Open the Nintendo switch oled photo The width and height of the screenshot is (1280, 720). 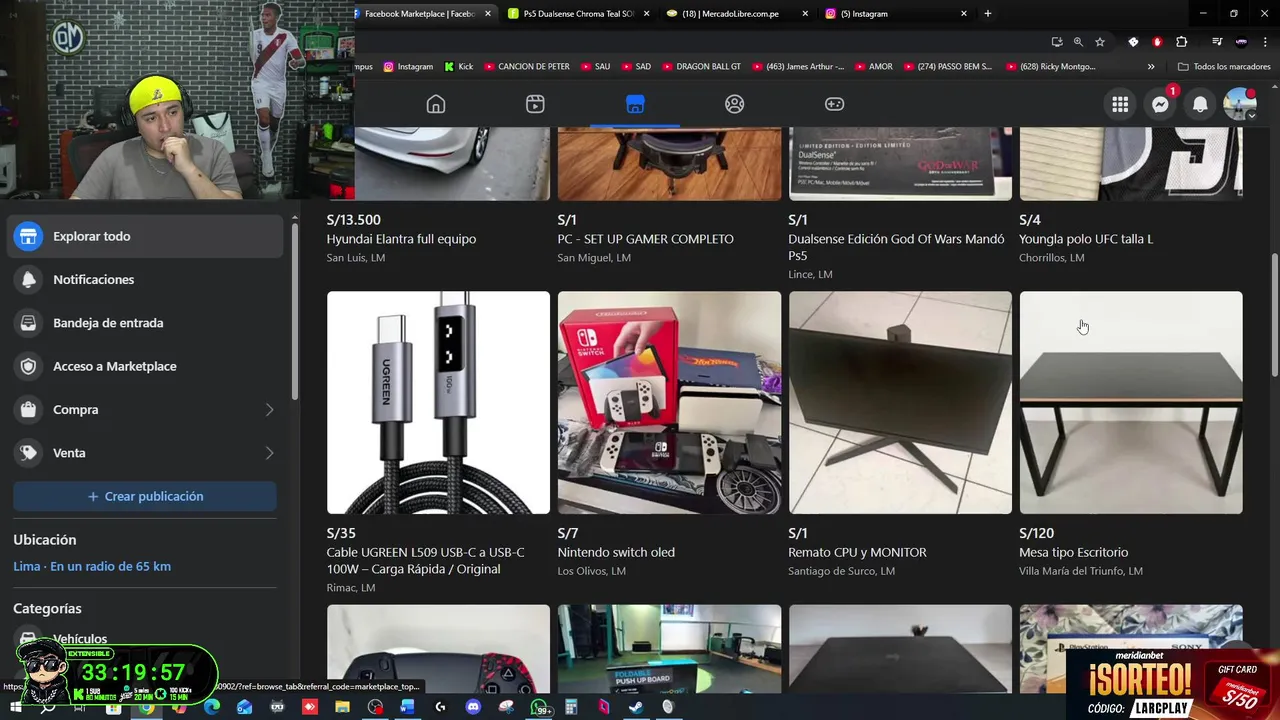click(x=669, y=403)
